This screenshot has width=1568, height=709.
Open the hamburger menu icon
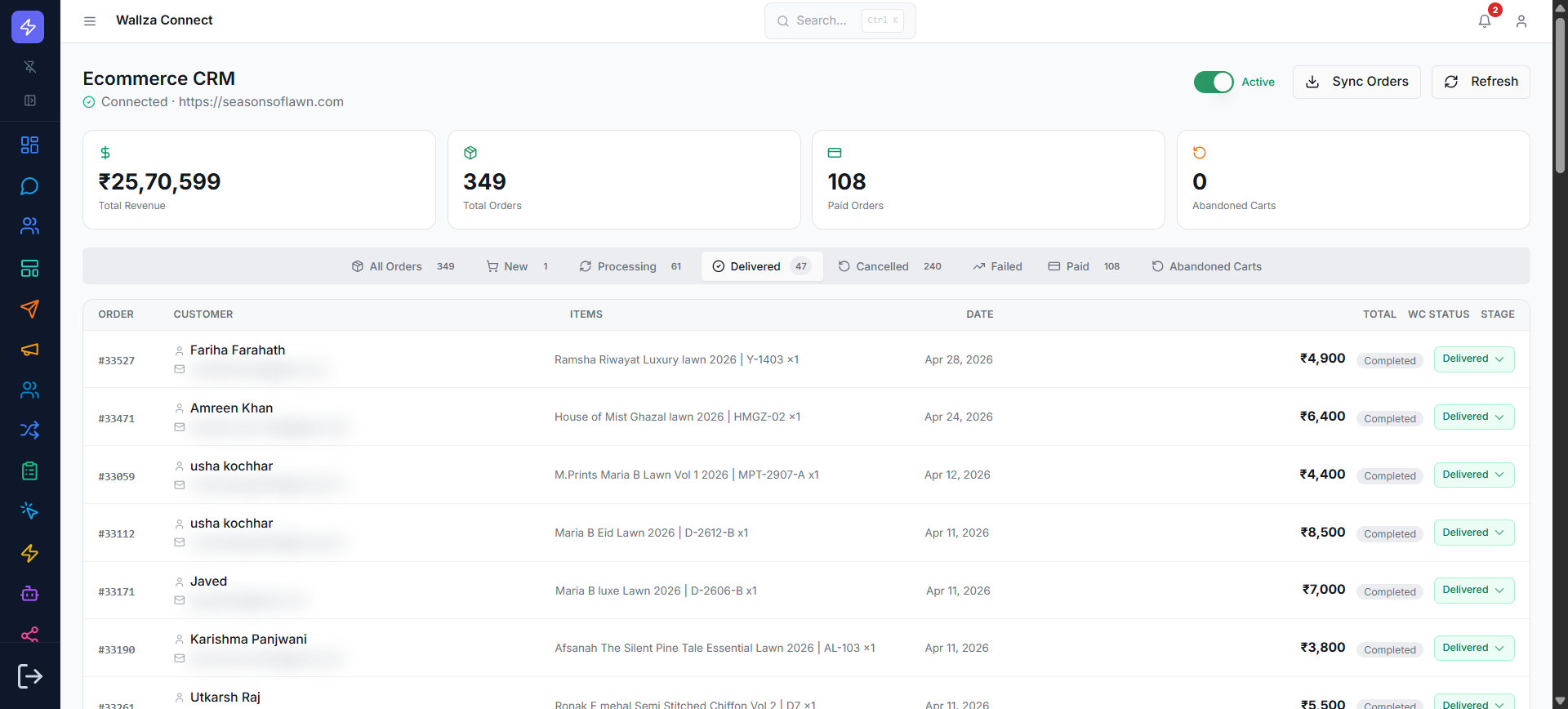(x=90, y=21)
